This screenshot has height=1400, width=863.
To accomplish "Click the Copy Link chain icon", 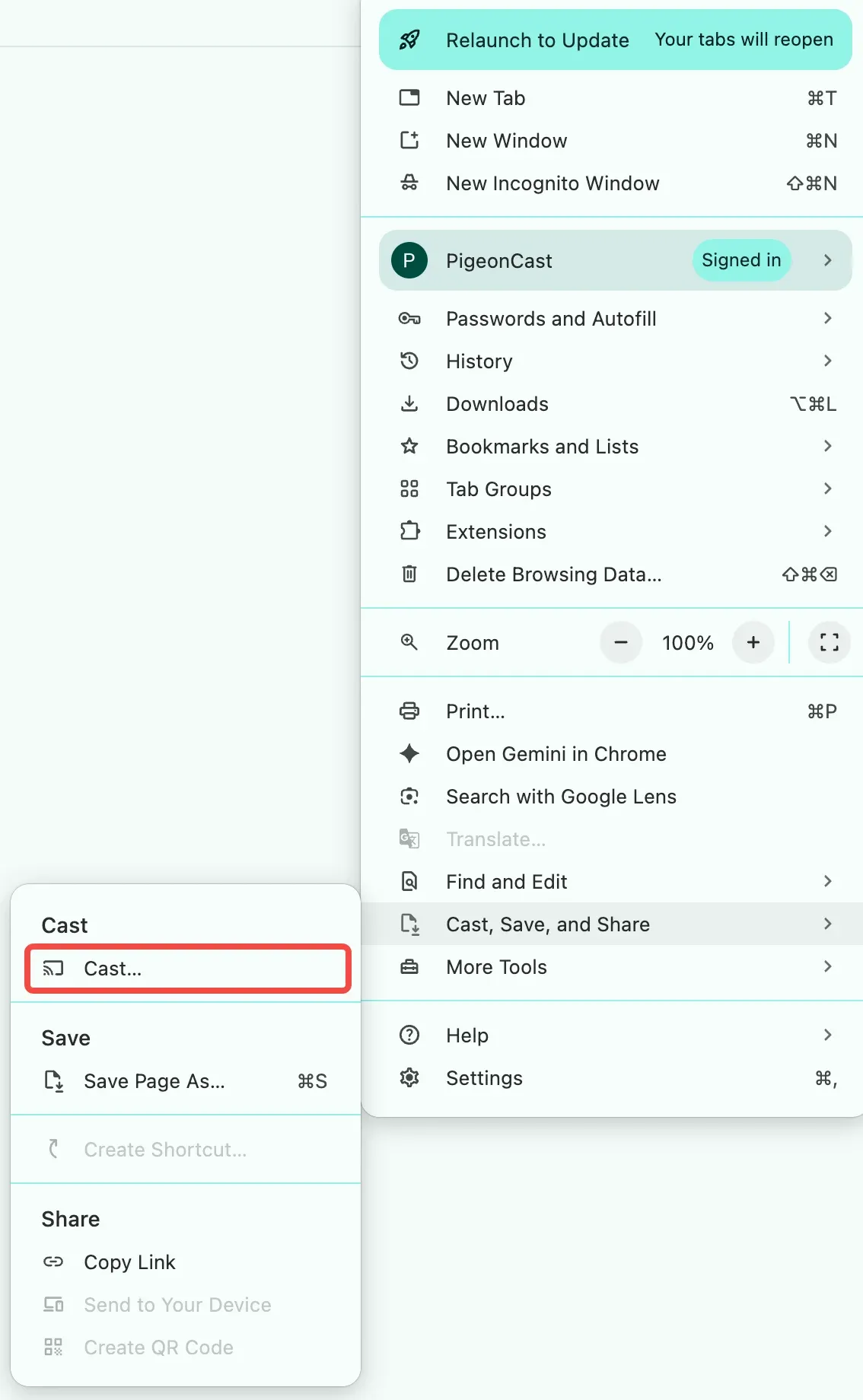I will click(x=53, y=1262).
